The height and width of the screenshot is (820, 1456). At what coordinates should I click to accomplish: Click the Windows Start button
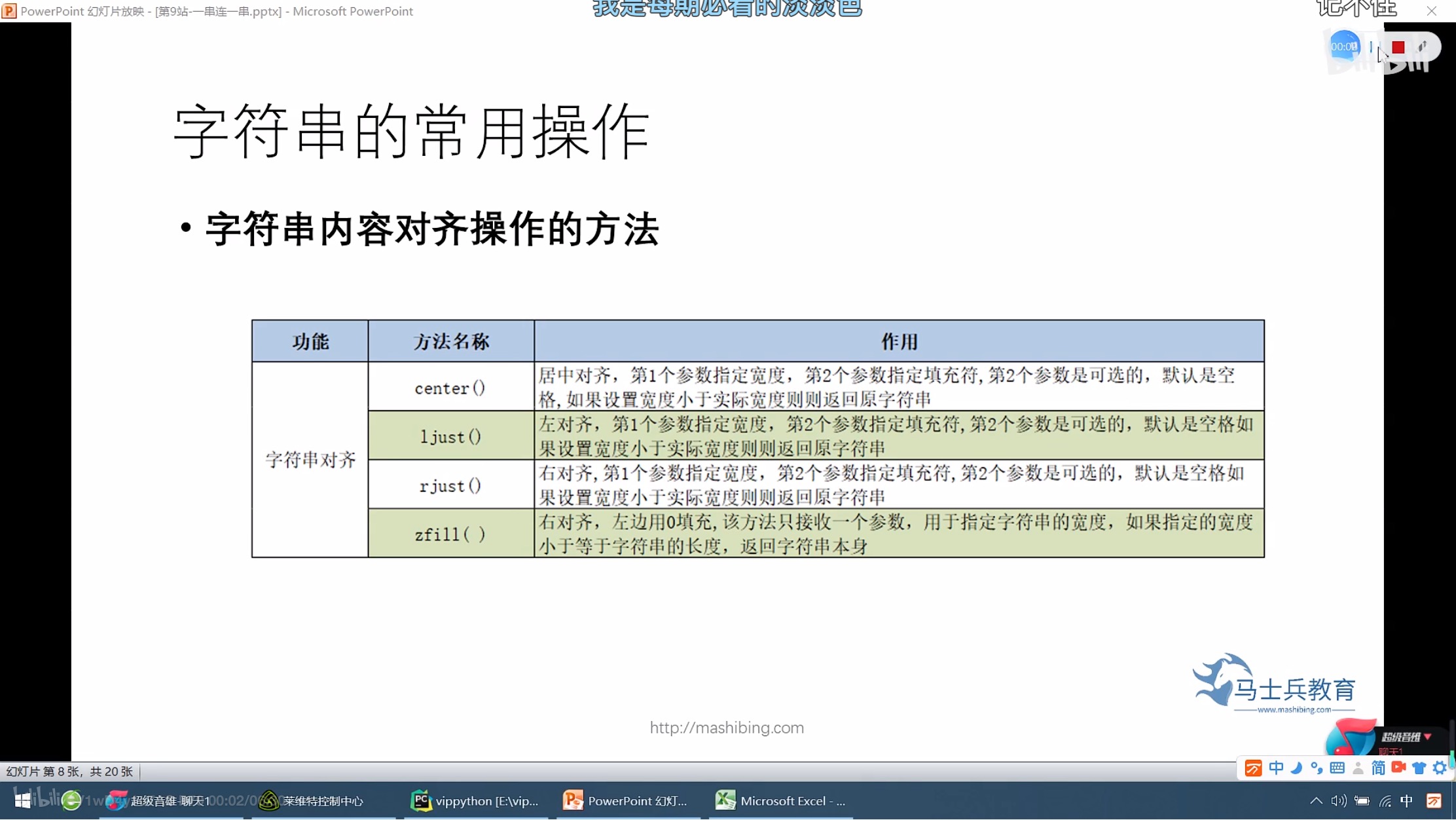22,801
